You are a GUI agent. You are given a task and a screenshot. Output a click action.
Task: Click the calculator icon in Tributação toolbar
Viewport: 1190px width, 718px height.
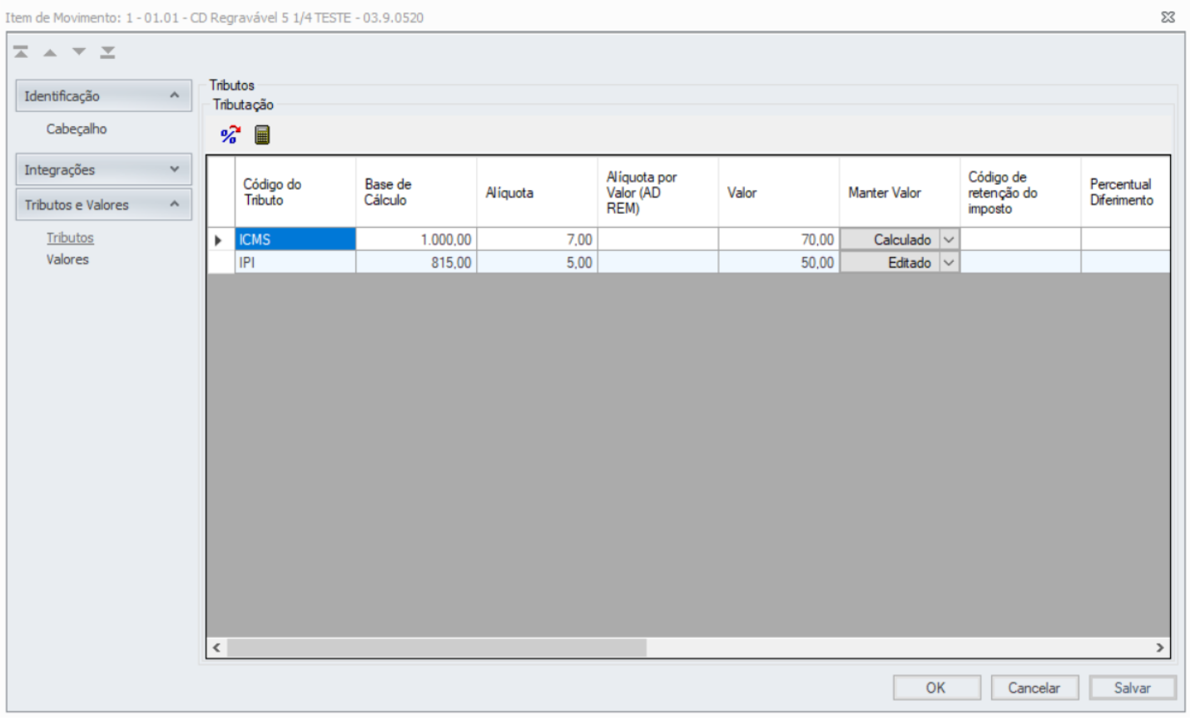[262, 135]
